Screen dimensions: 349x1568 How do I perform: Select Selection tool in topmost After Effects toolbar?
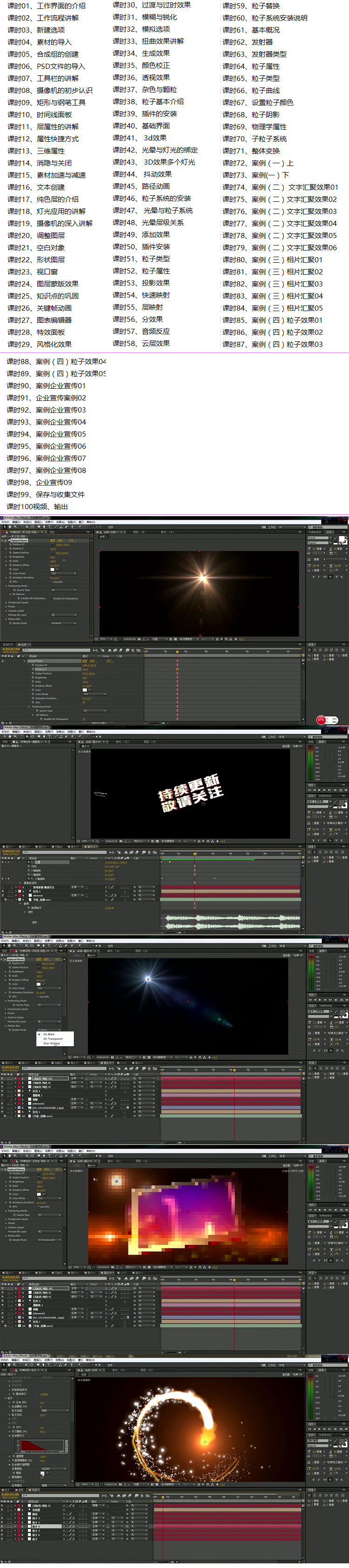[x=4, y=526]
